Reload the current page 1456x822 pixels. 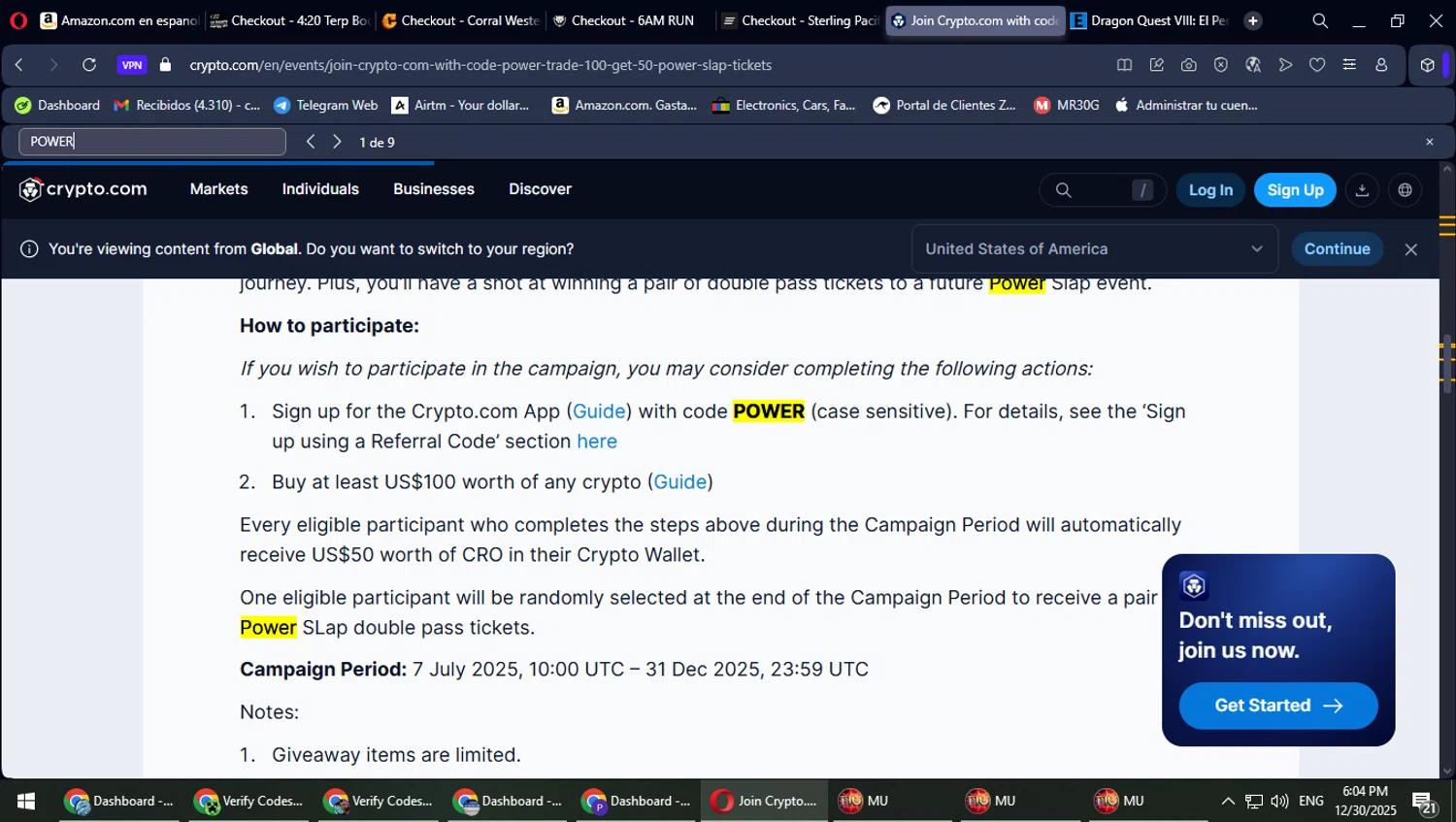89,65
